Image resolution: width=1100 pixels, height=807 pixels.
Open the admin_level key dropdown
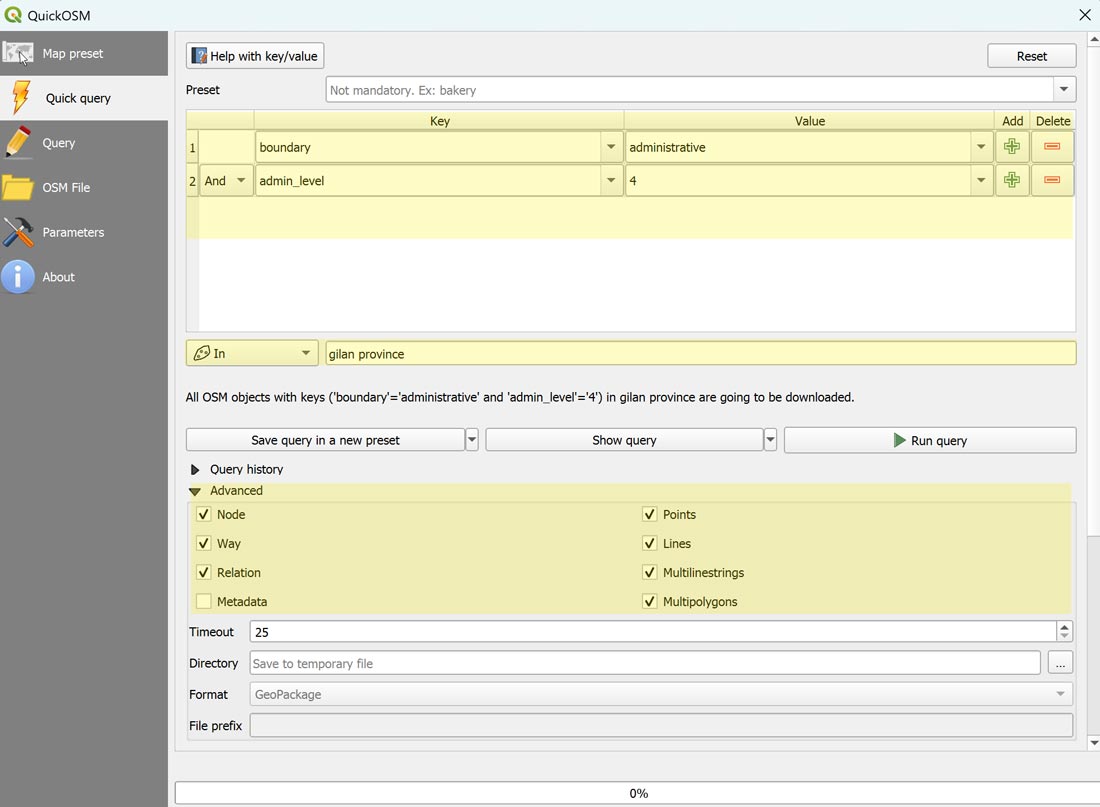(611, 181)
